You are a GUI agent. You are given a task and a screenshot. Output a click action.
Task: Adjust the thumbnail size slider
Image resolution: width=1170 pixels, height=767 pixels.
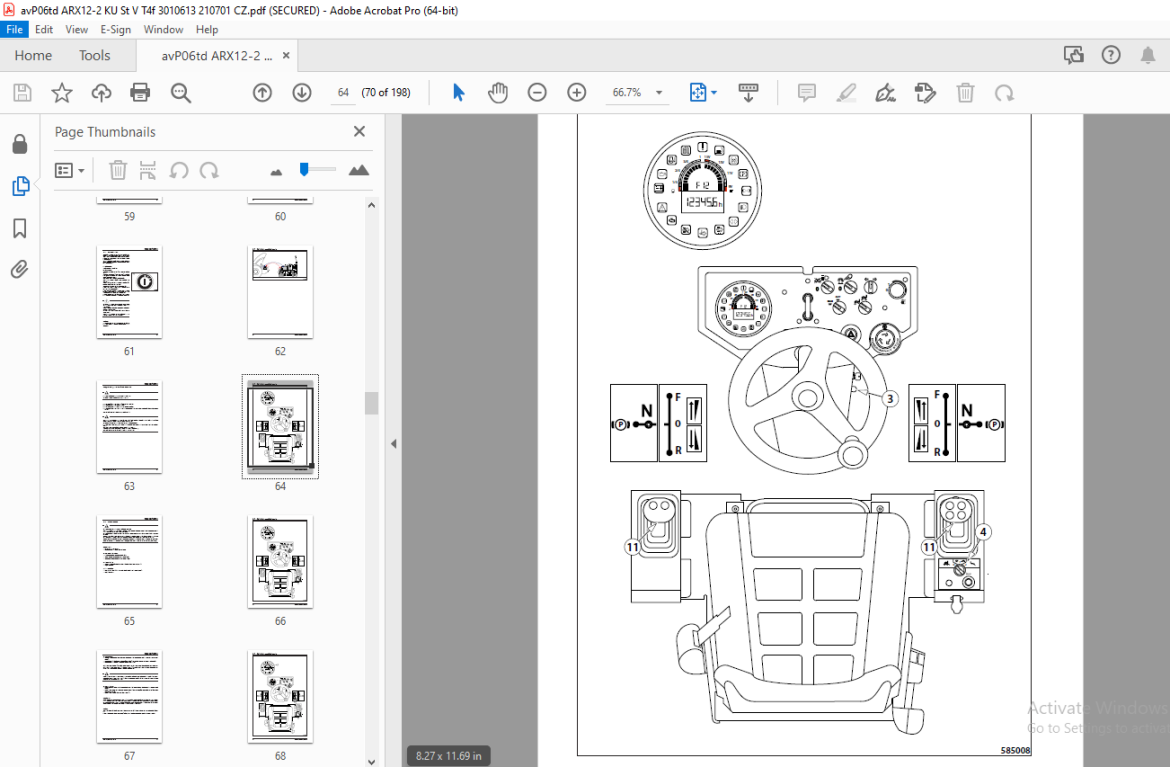tap(304, 170)
